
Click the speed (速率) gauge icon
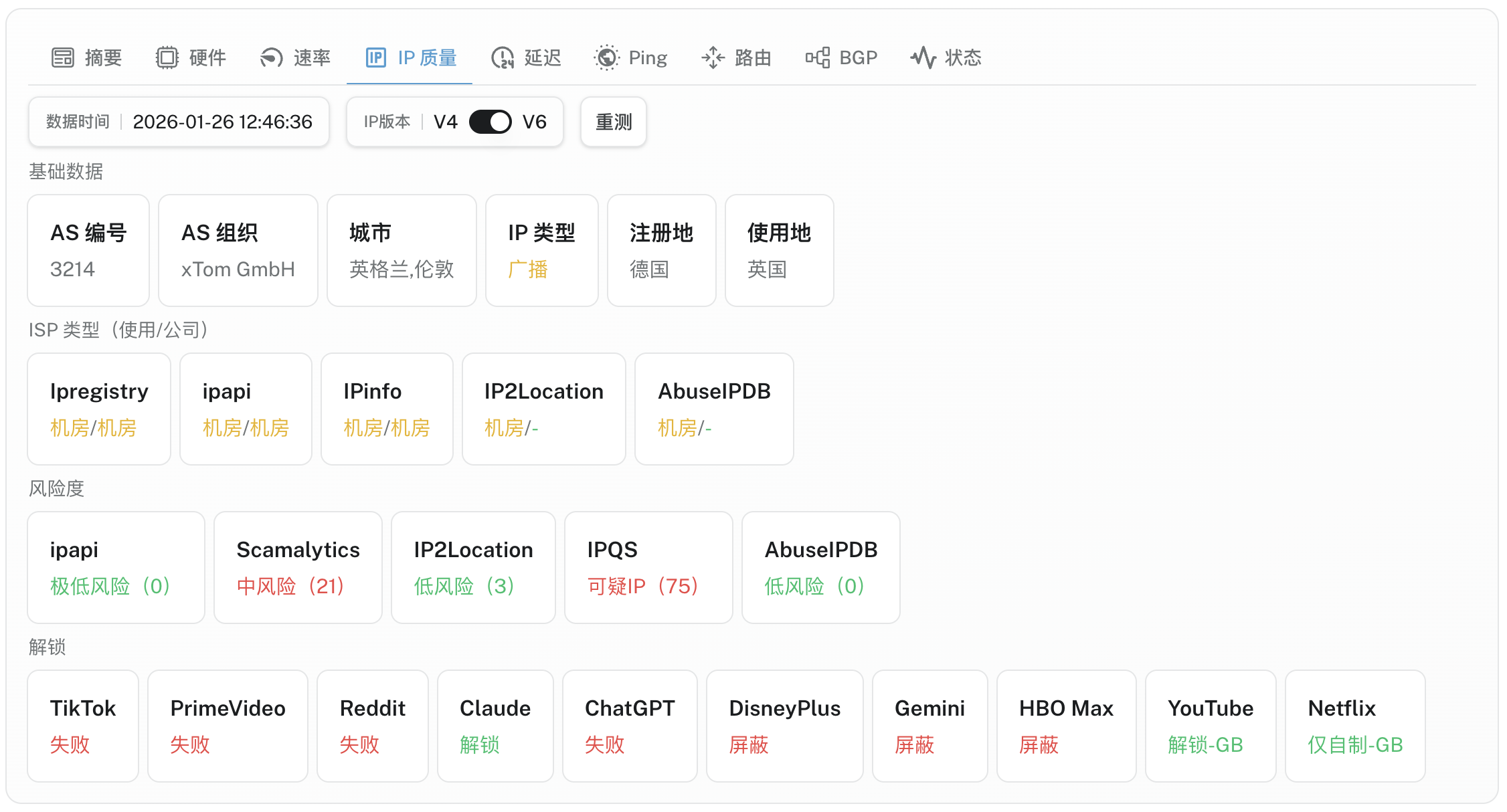(x=271, y=58)
